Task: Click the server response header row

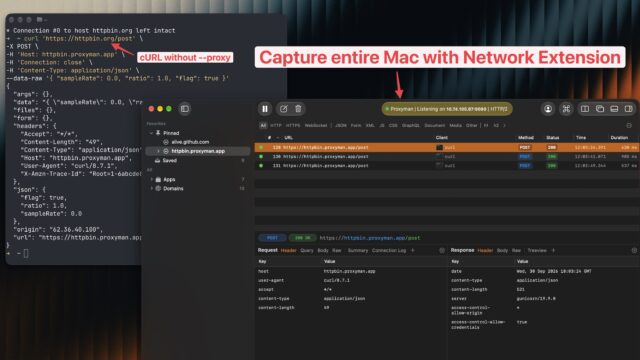Action: [x=544, y=299]
